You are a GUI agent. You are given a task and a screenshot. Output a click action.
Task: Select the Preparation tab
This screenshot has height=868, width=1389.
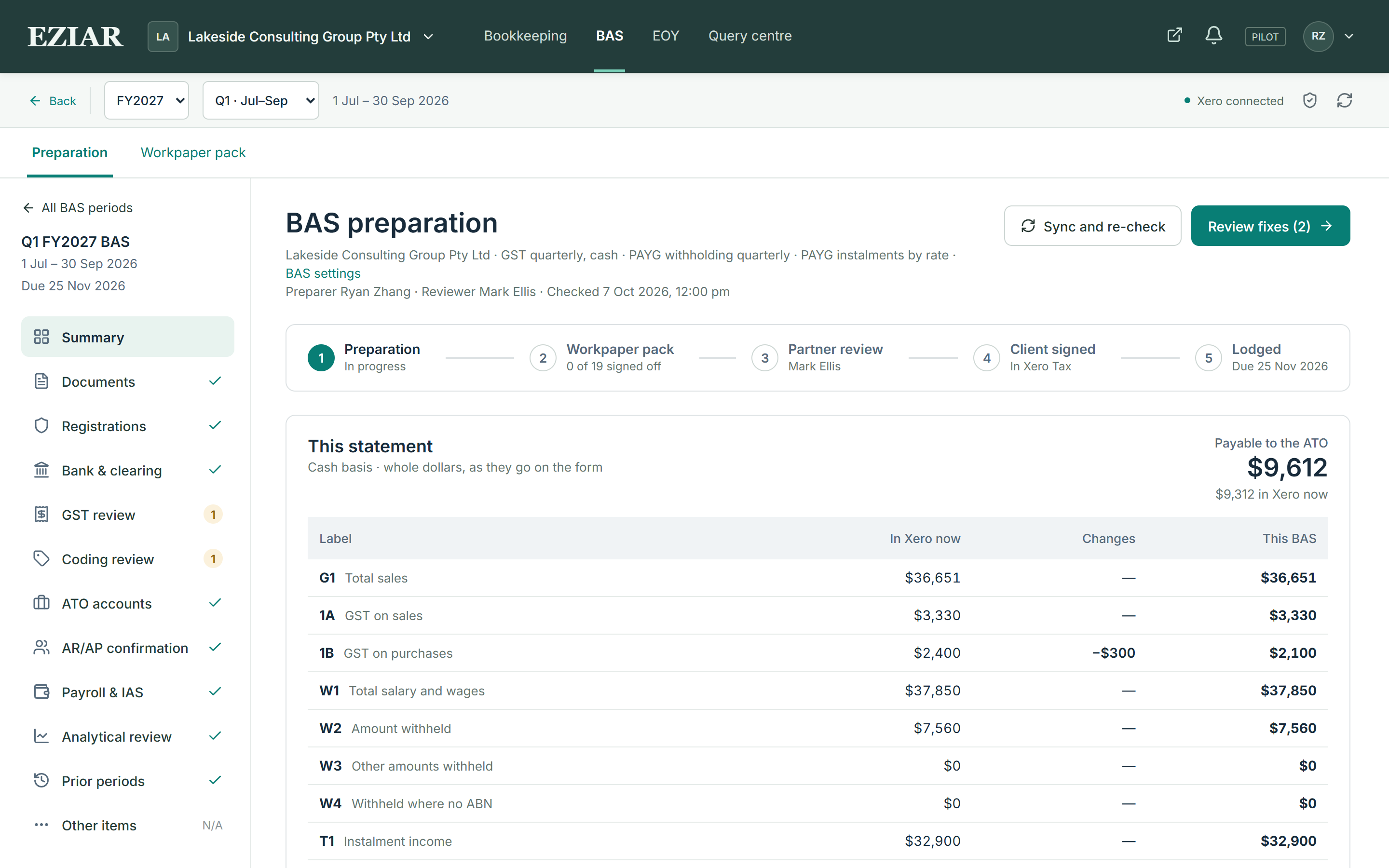click(x=69, y=152)
